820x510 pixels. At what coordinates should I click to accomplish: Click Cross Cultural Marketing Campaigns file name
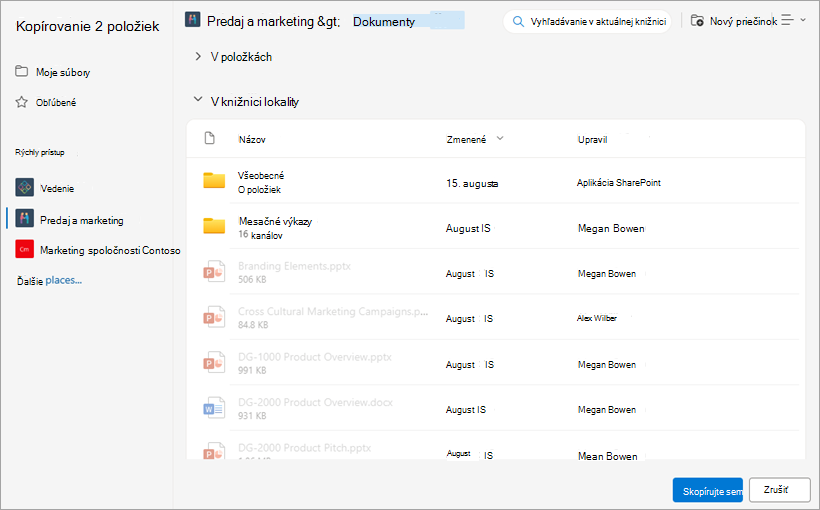(x=333, y=311)
